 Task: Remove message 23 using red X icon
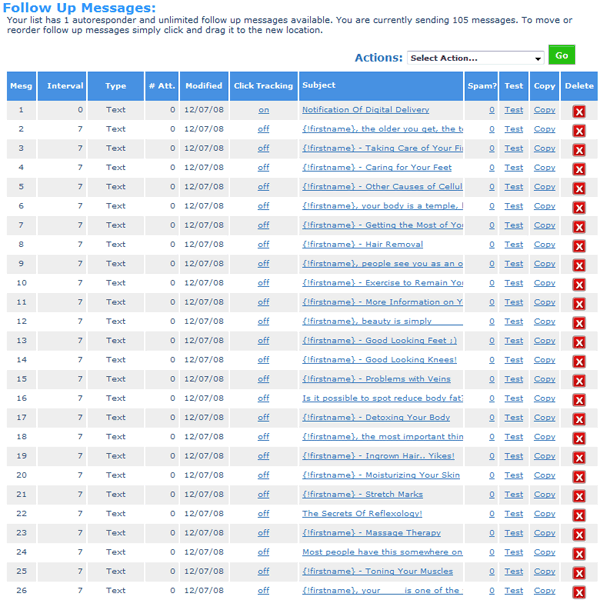[578, 535]
